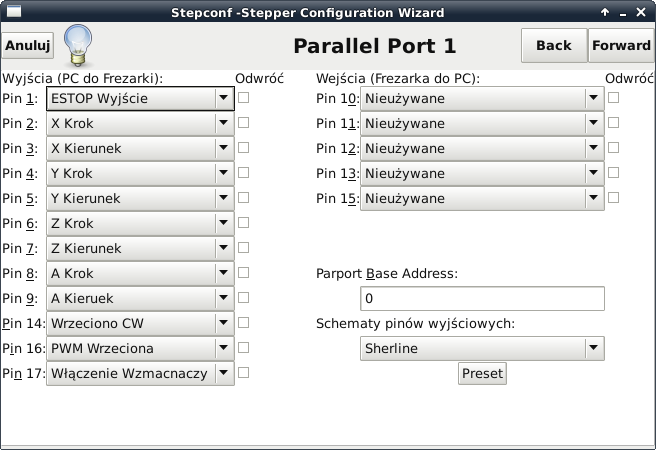Open the Pin 12 input function dropdown

pos(482,148)
